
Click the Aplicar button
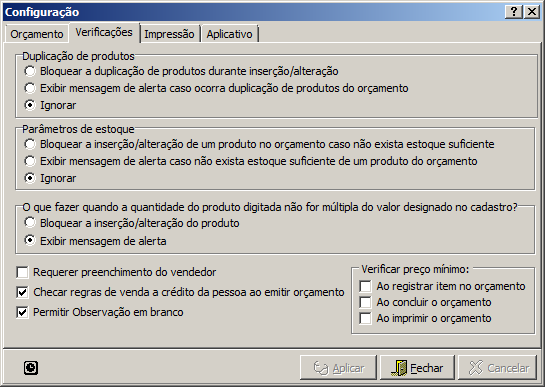338,368
